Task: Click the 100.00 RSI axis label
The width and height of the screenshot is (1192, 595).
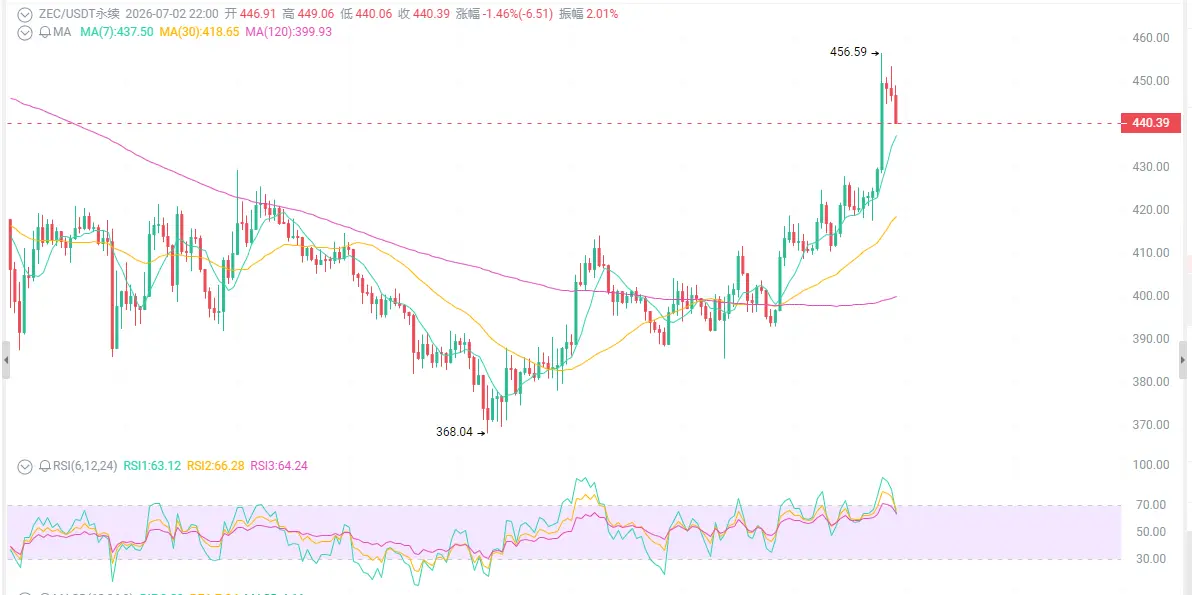Action: click(x=1149, y=465)
